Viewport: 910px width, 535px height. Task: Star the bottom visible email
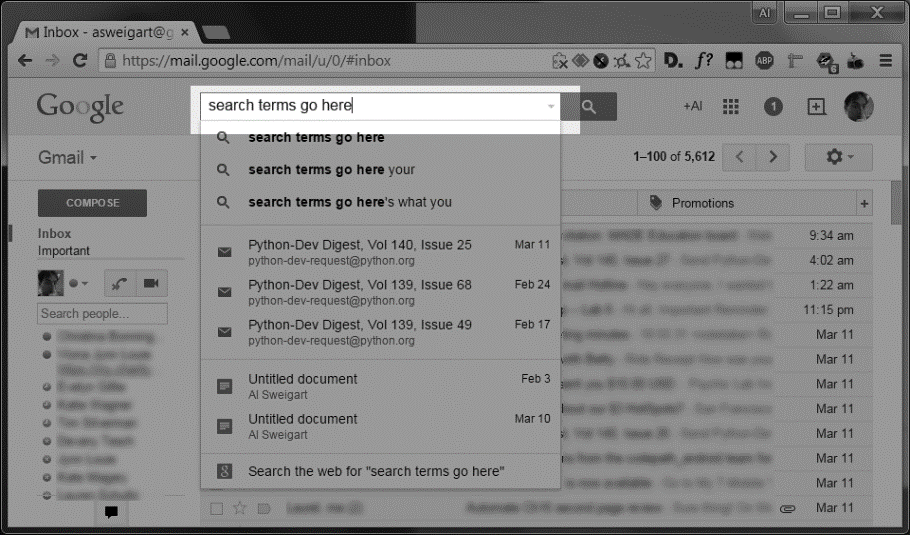(x=239, y=508)
